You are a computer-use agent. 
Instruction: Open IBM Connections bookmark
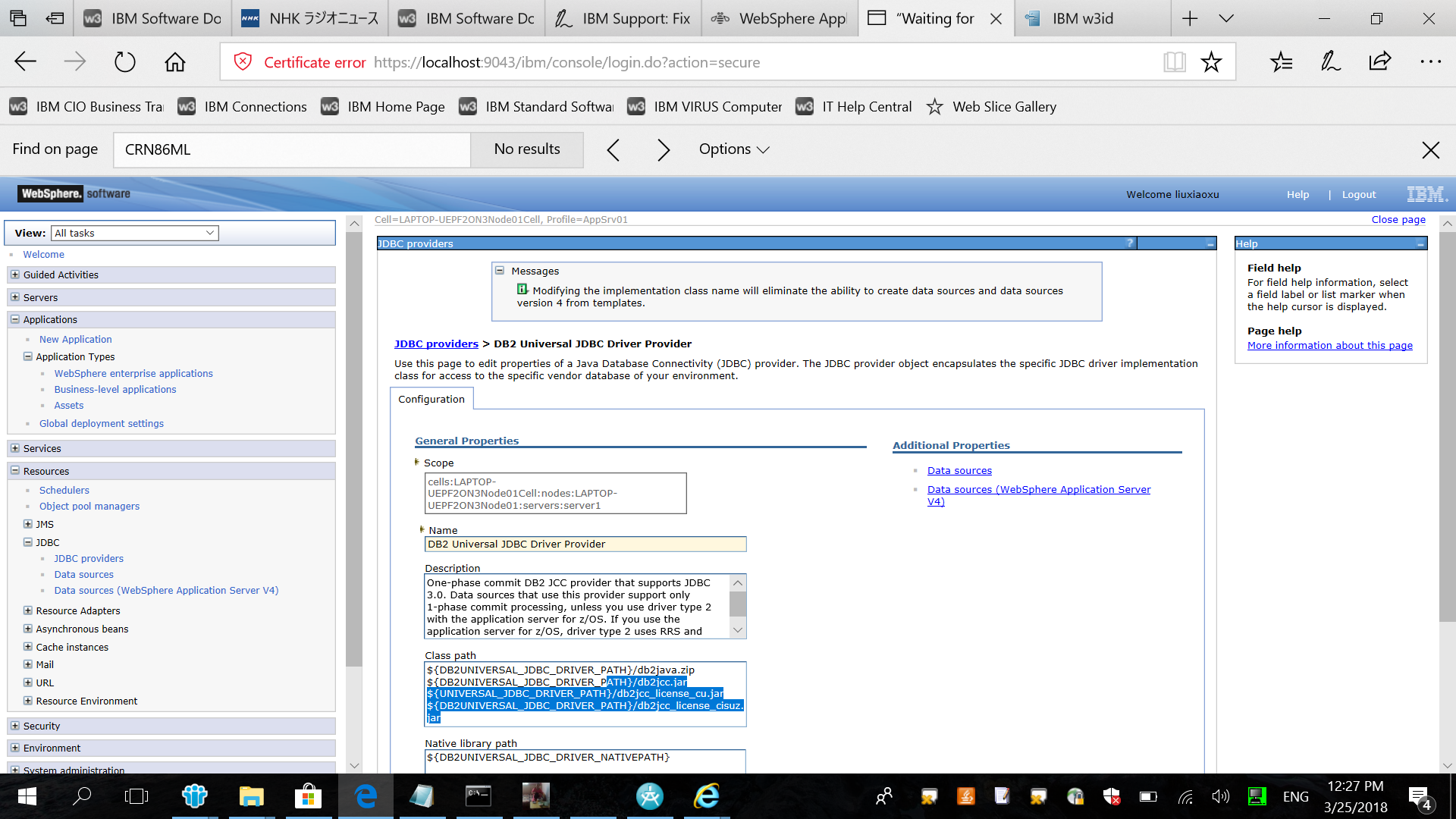tap(242, 107)
